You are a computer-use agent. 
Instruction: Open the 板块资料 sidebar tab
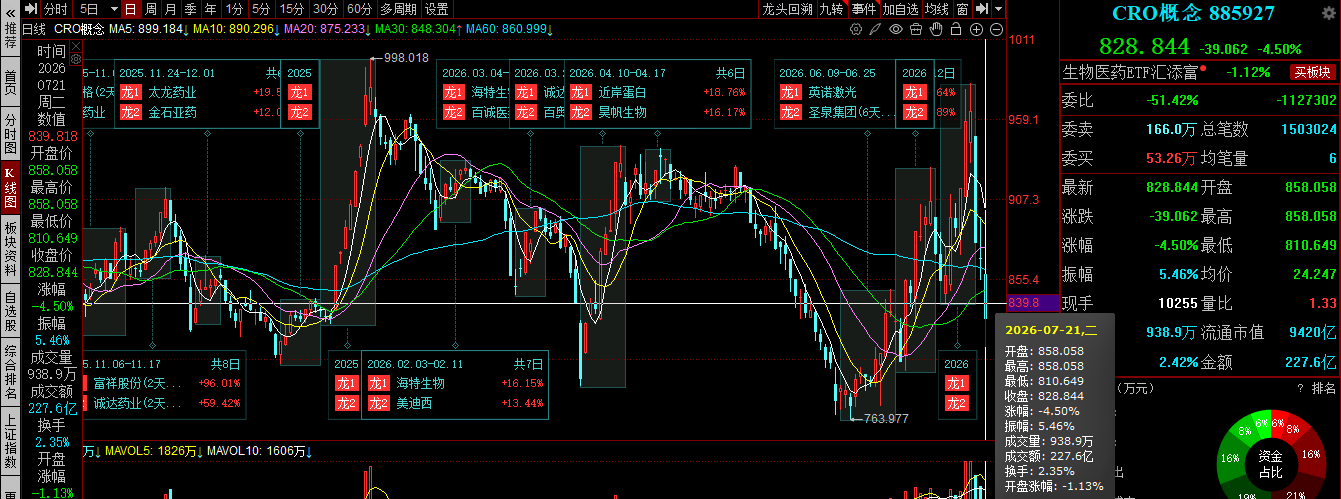click(10, 247)
